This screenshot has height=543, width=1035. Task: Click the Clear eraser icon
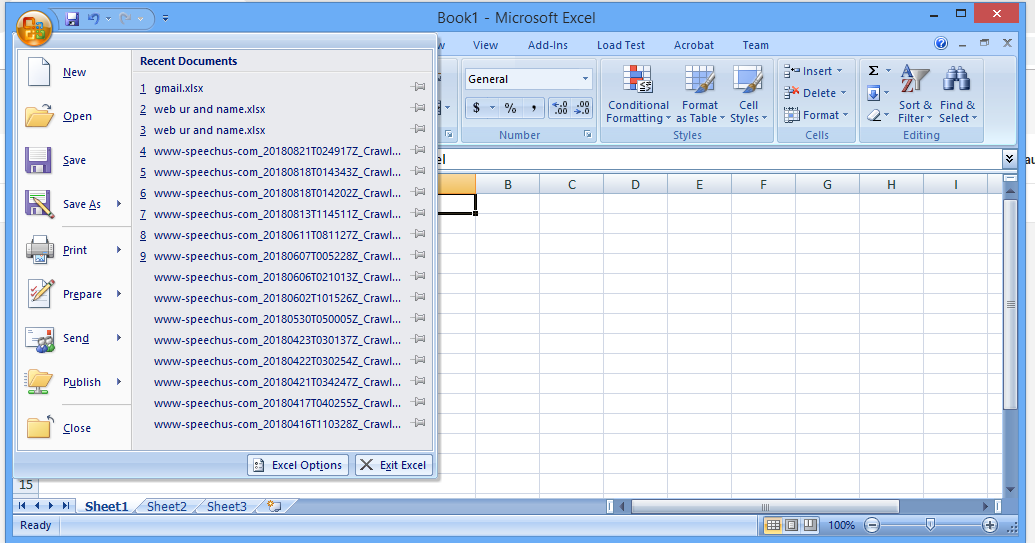click(874, 115)
